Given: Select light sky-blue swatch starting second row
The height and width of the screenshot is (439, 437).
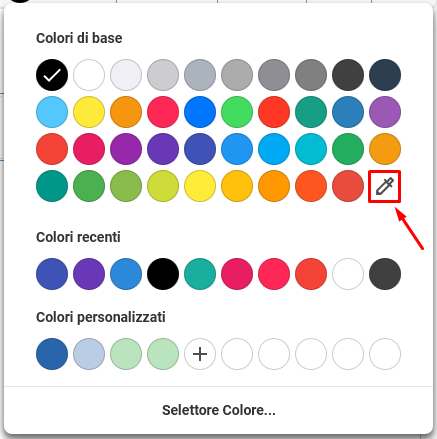Looking at the screenshot, I should [52, 112].
